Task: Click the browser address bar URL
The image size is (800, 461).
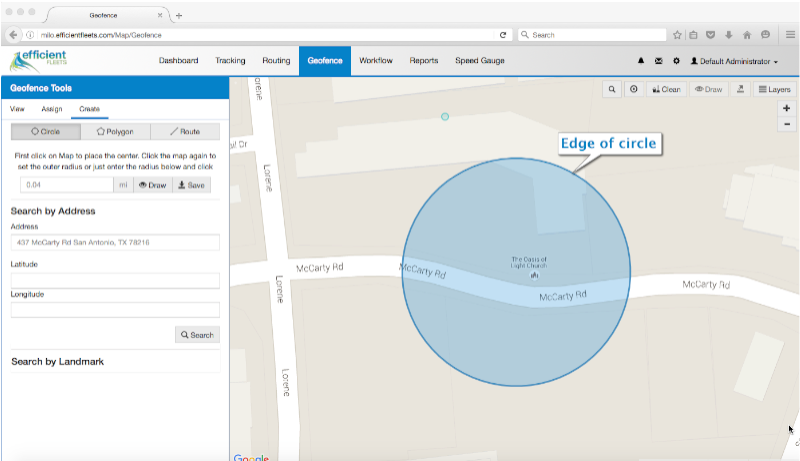Action: (101, 35)
